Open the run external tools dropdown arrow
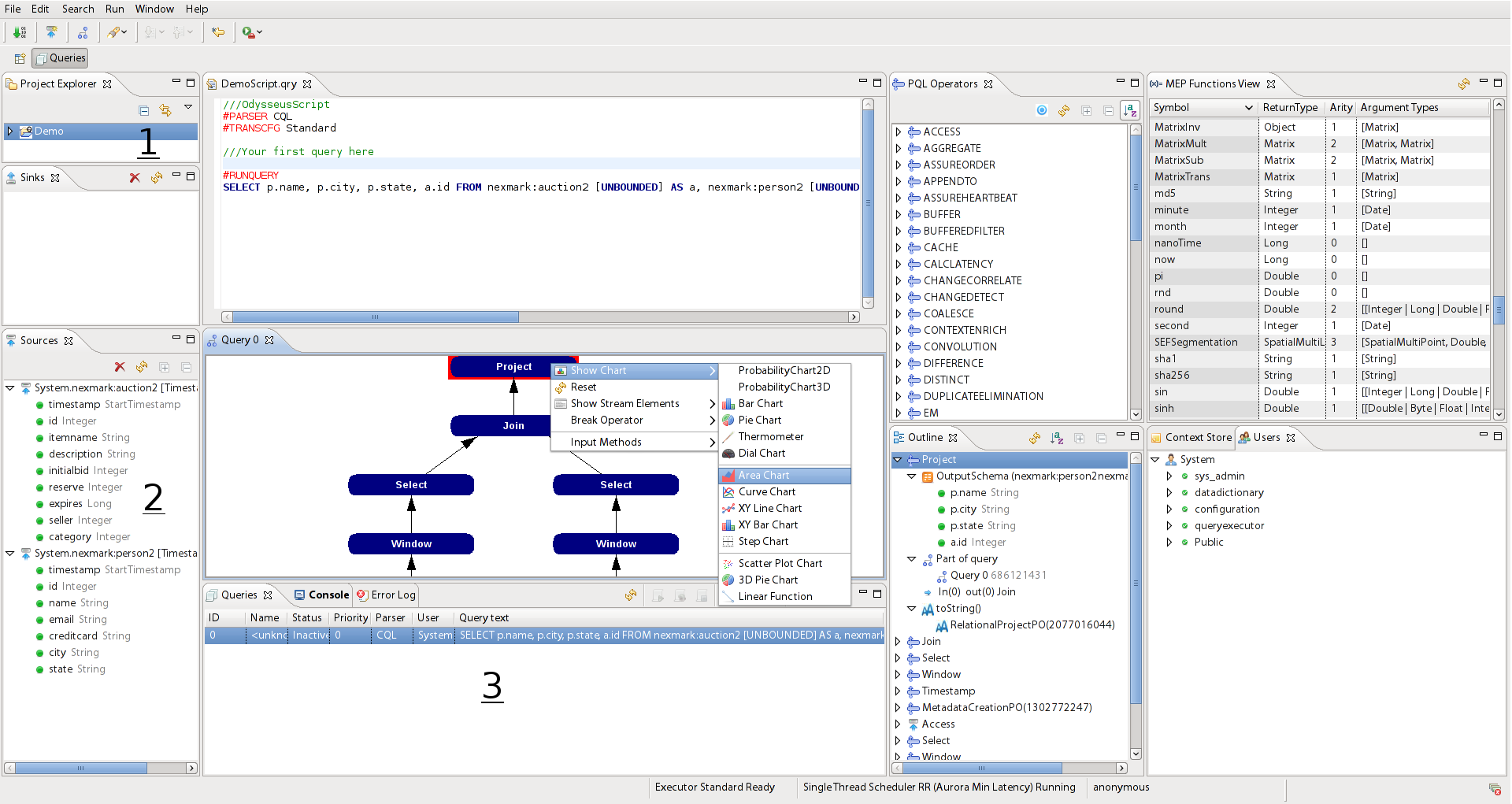Viewport: 1512px width, 804px height. (259, 32)
